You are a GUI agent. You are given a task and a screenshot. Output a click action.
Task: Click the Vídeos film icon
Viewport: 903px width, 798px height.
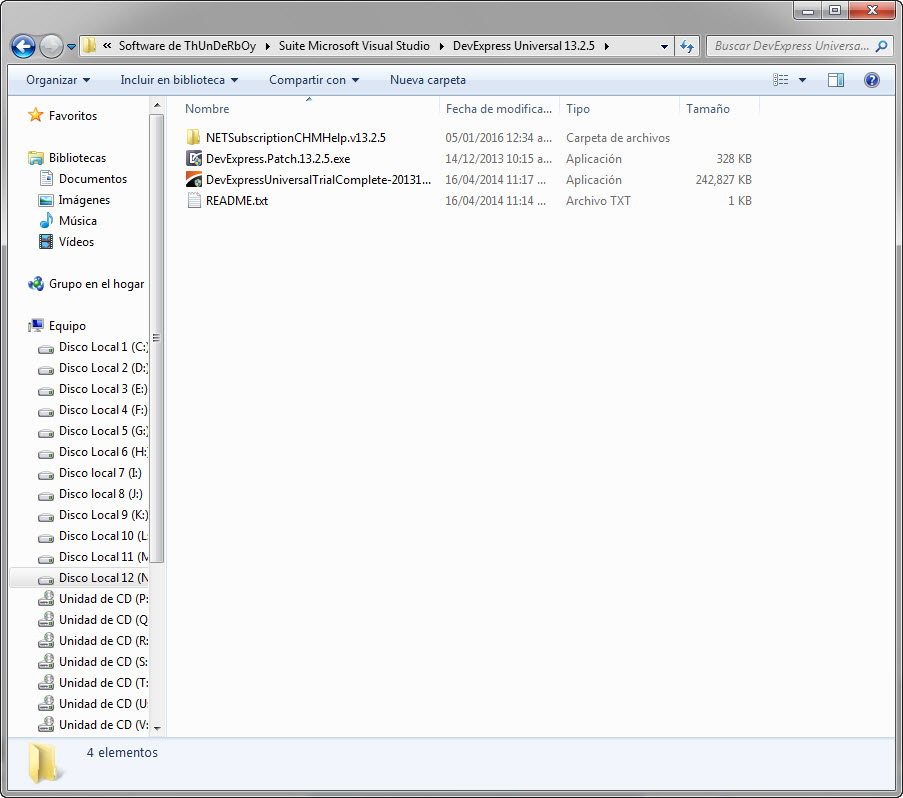46,242
